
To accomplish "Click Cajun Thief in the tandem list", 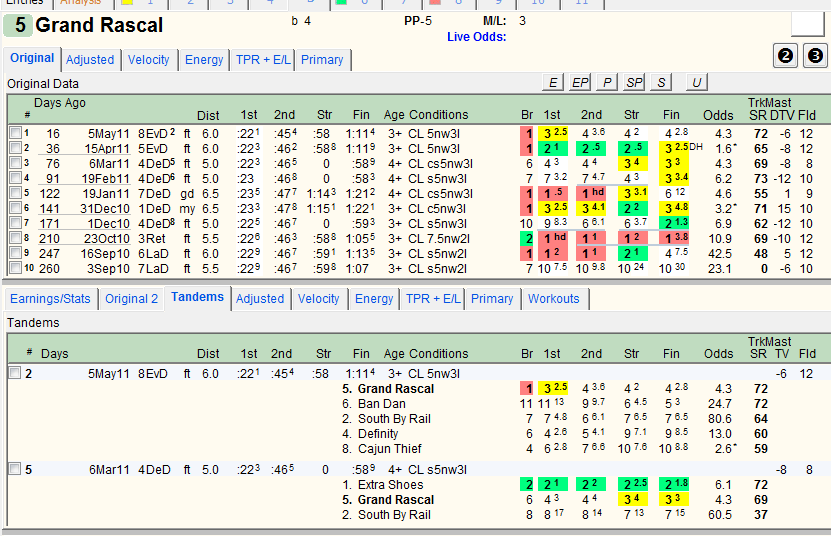I will pyautogui.click(x=390, y=449).
